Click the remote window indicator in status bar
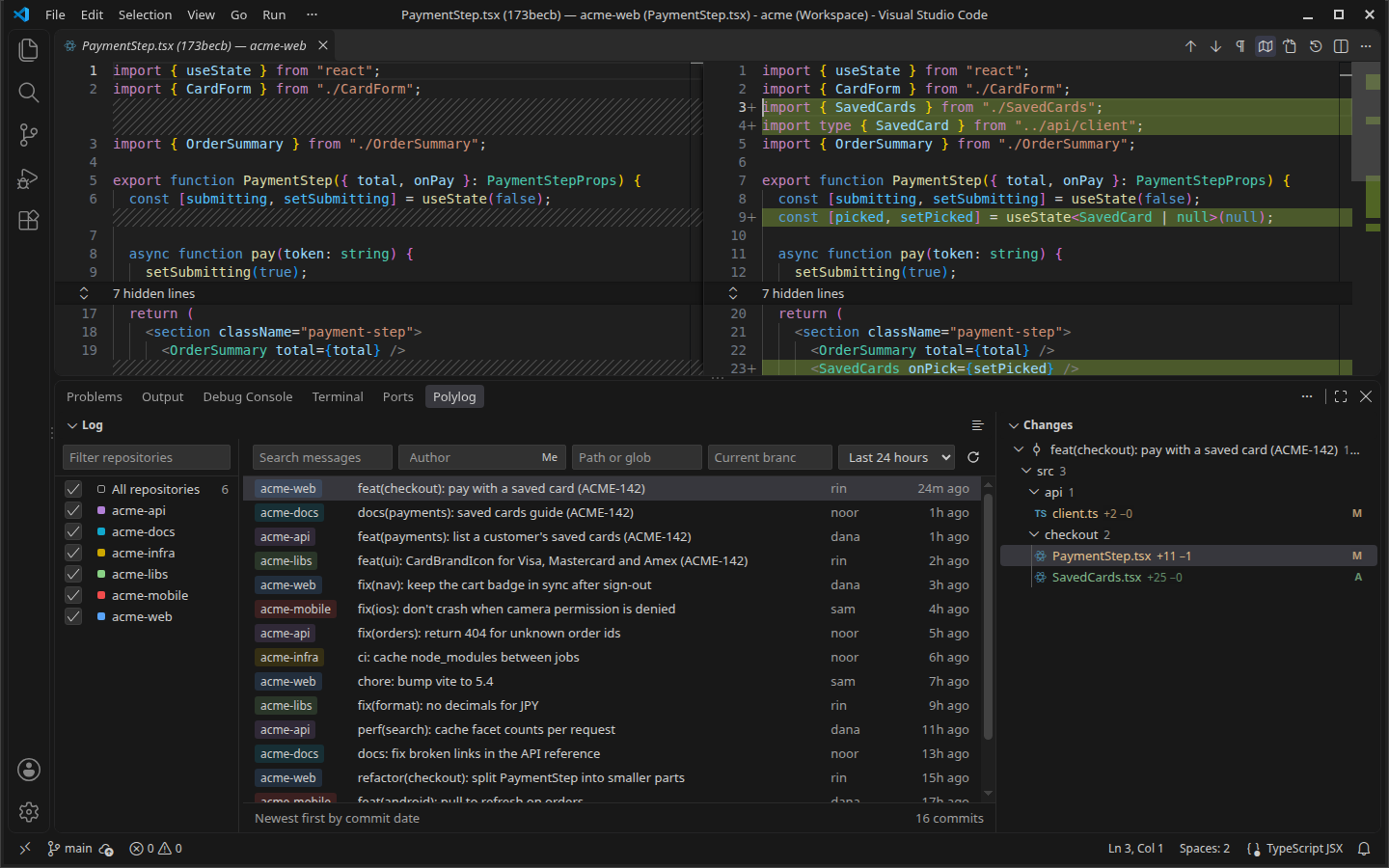 (25, 849)
